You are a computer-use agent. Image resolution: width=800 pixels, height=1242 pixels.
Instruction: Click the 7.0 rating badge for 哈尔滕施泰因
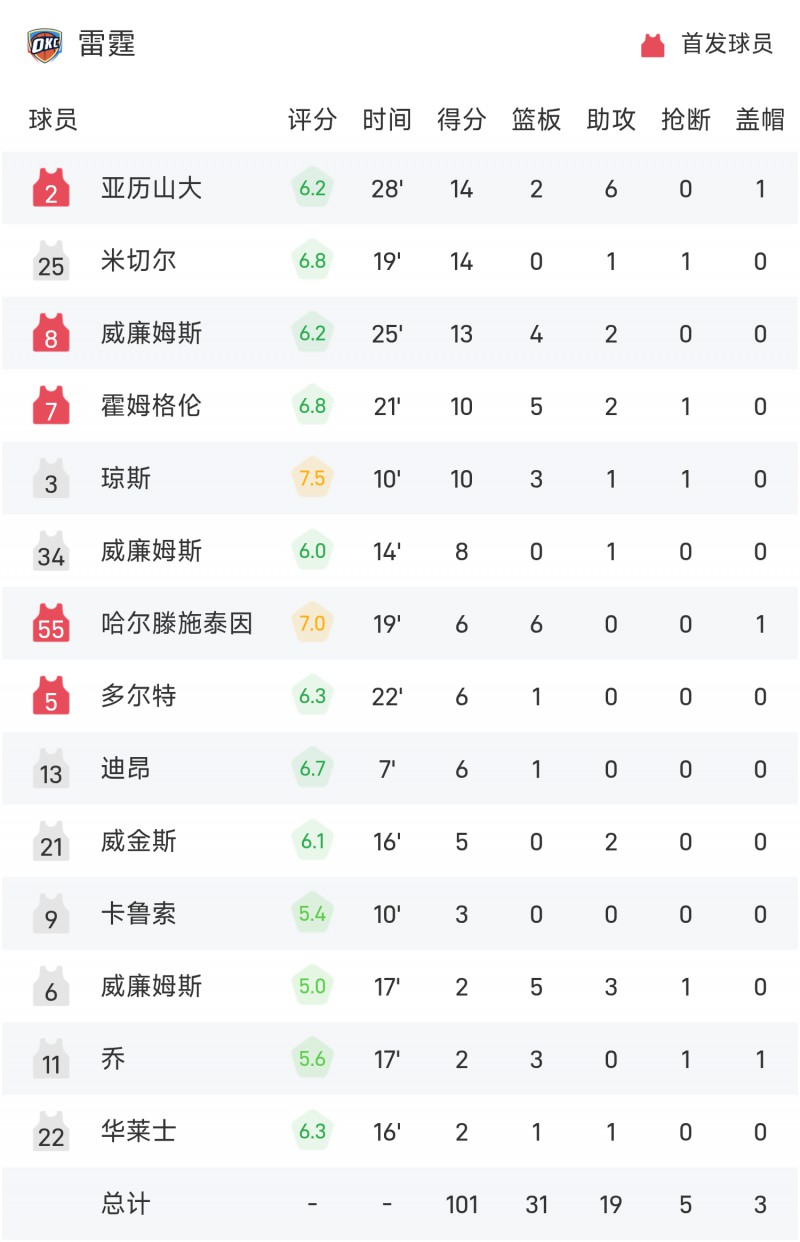312,623
